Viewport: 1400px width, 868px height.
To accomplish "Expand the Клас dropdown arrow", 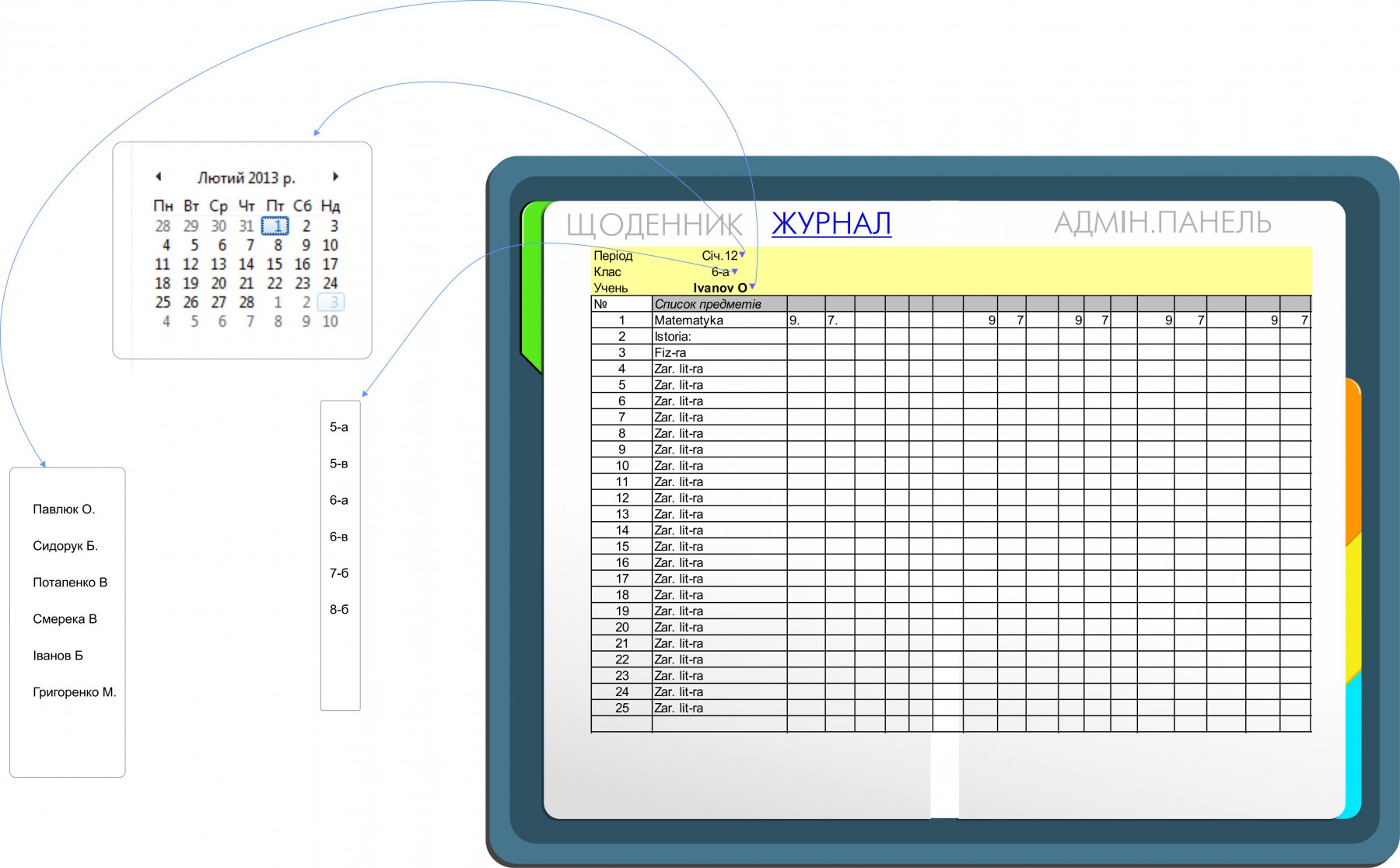I will pyautogui.click(x=734, y=271).
